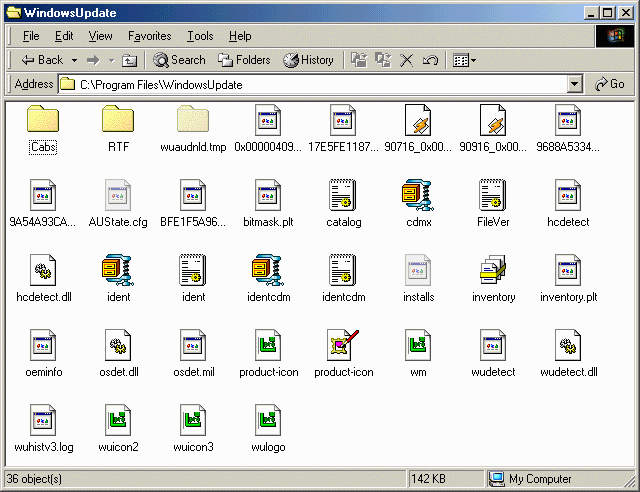Image resolution: width=640 pixels, height=492 pixels.
Task: Open the Views dropdown button
Action: (464, 60)
